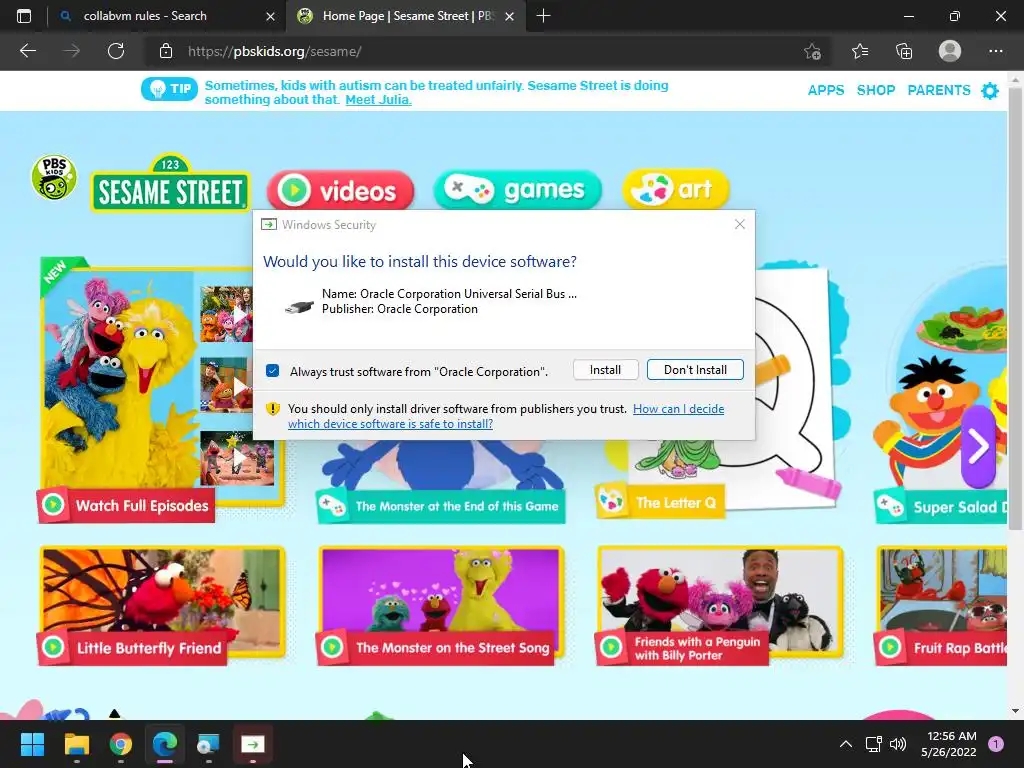Uncheck Always trust software from Oracle Corporation
The height and width of the screenshot is (768, 1024).
(x=272, y=371)
